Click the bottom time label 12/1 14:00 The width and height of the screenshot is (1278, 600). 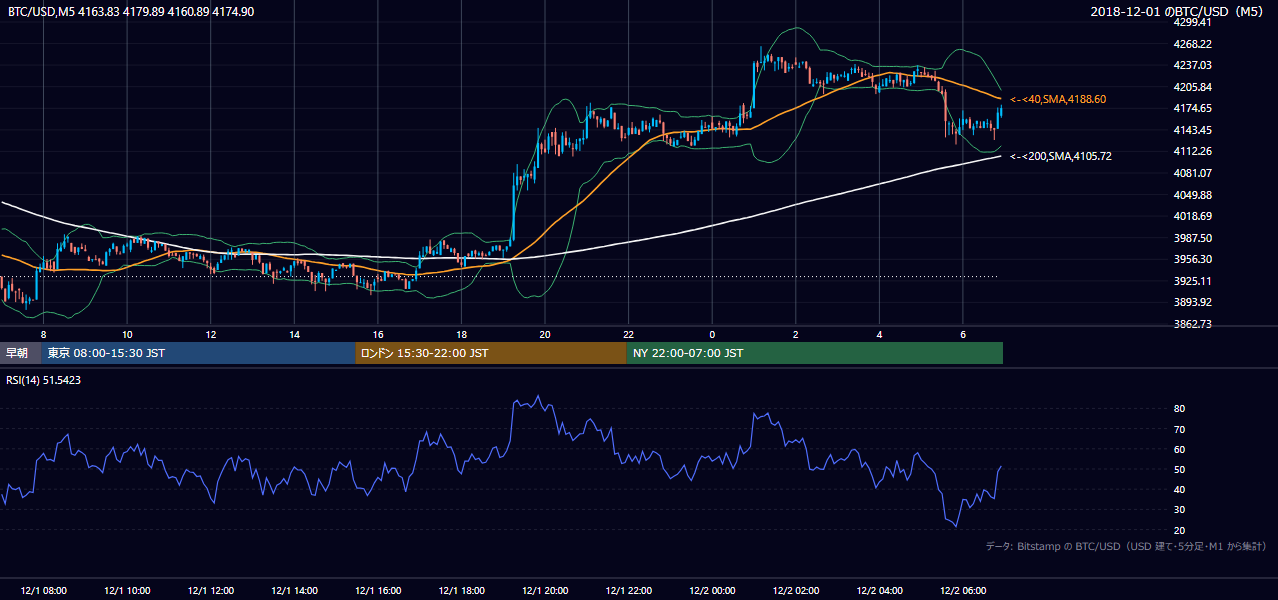click(x=294, y=591)
